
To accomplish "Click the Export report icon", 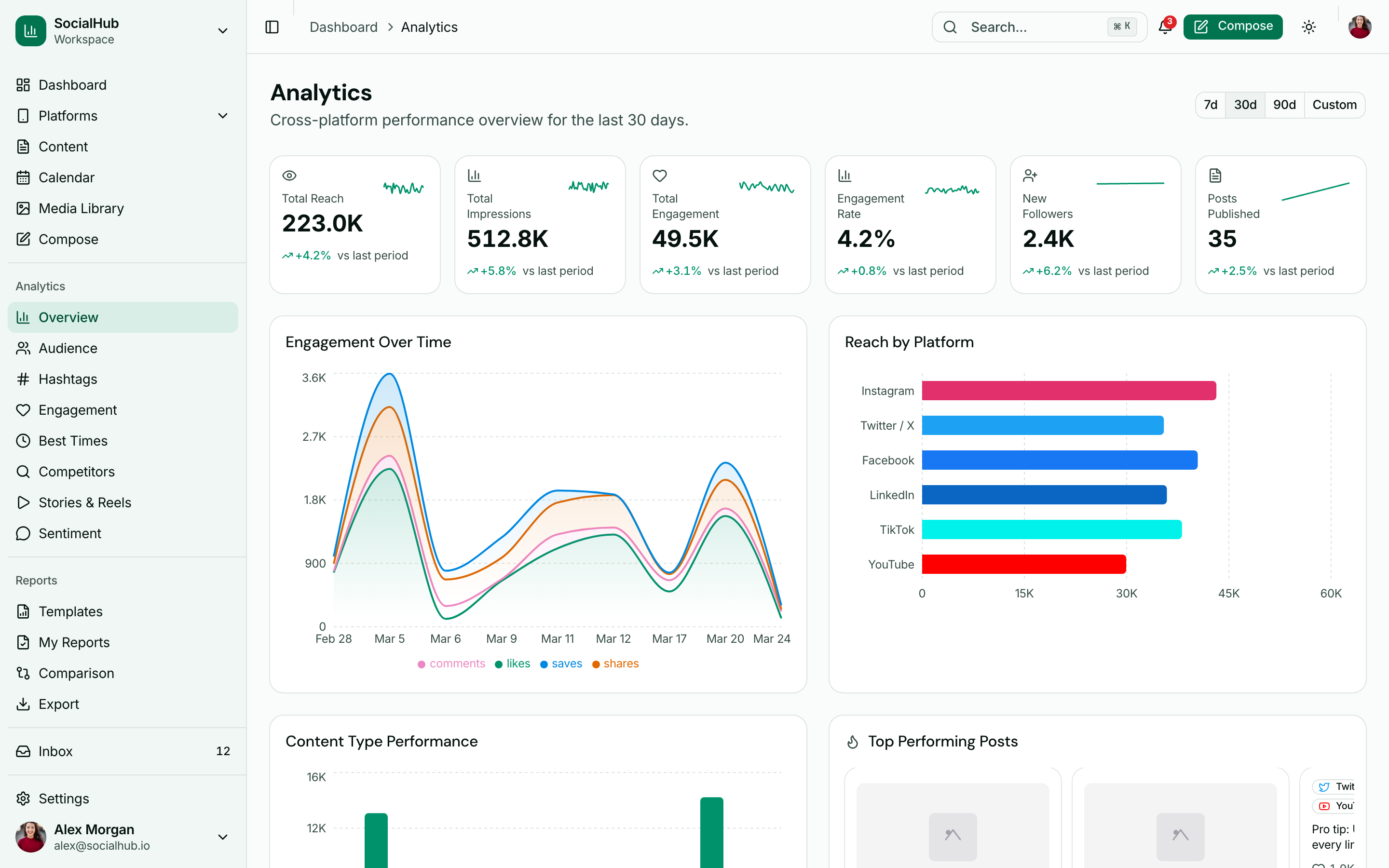I will (23, 704).
